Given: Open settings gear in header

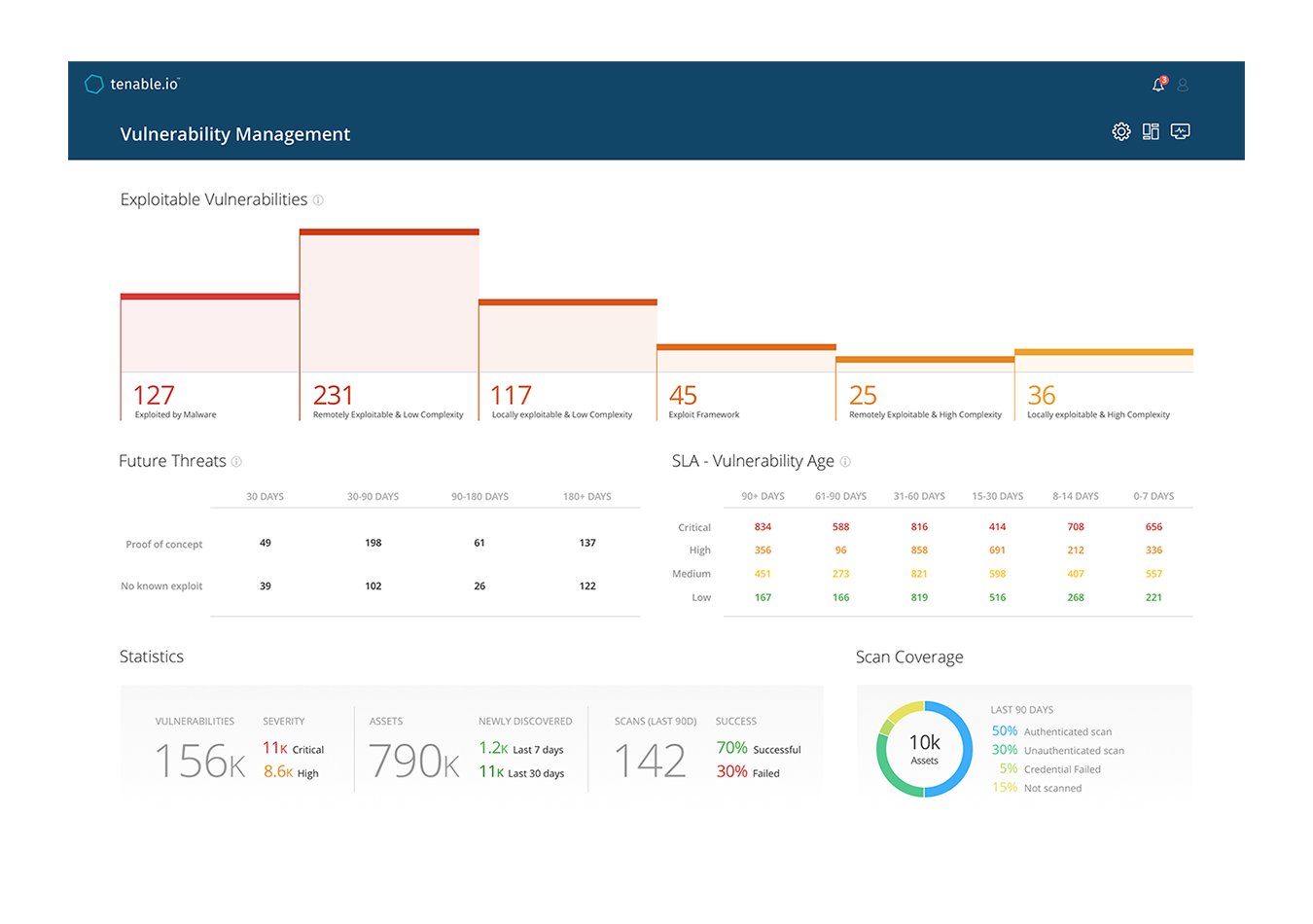Looking at the screenshot, I should tap(1121, 131).
